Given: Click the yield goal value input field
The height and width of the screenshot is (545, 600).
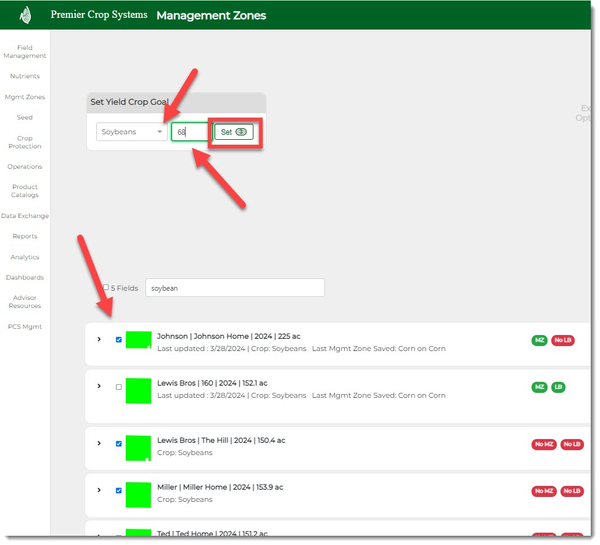Looking at the screenshot, I should (188, 132).
